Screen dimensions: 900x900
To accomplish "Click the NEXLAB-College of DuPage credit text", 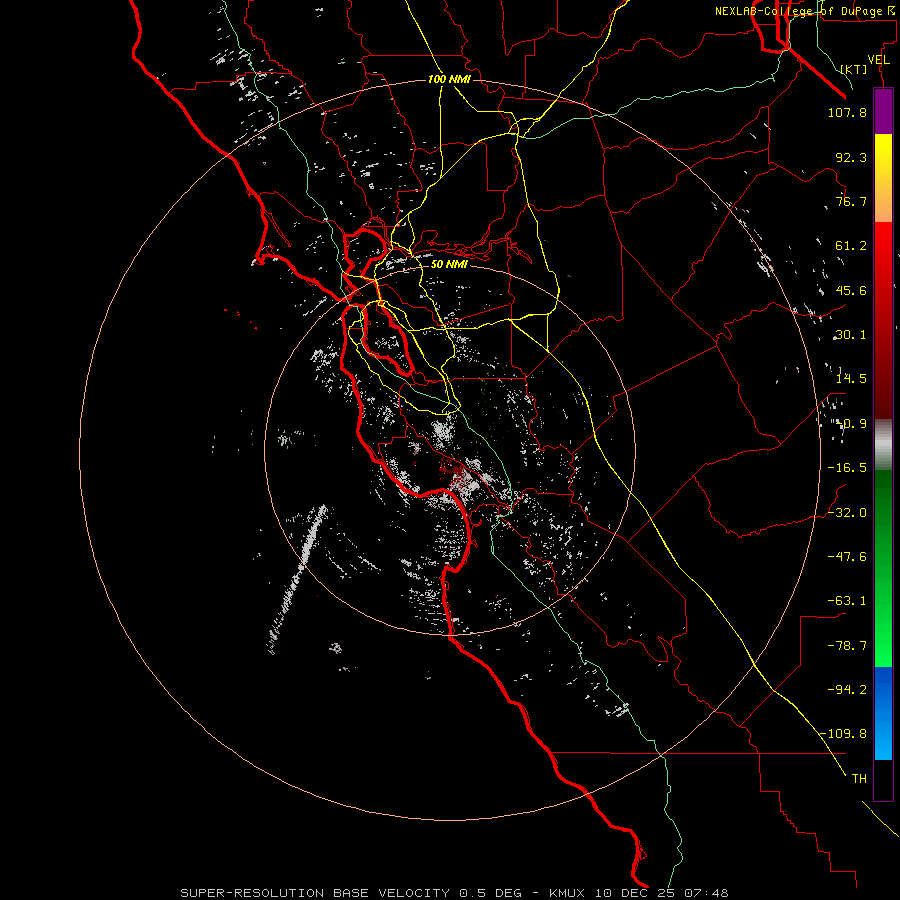I will (x=807, y=11).
